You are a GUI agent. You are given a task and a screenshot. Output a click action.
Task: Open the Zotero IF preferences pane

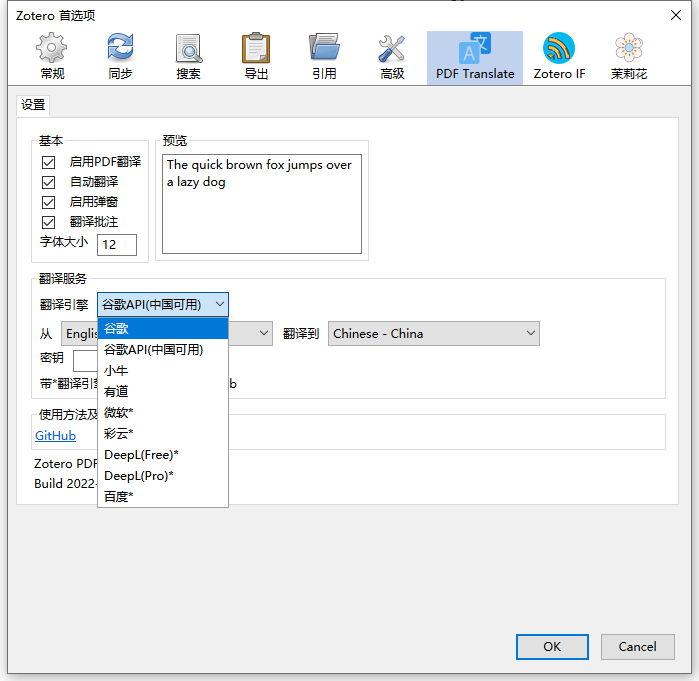pyautogui.click(x=559, y=57)
